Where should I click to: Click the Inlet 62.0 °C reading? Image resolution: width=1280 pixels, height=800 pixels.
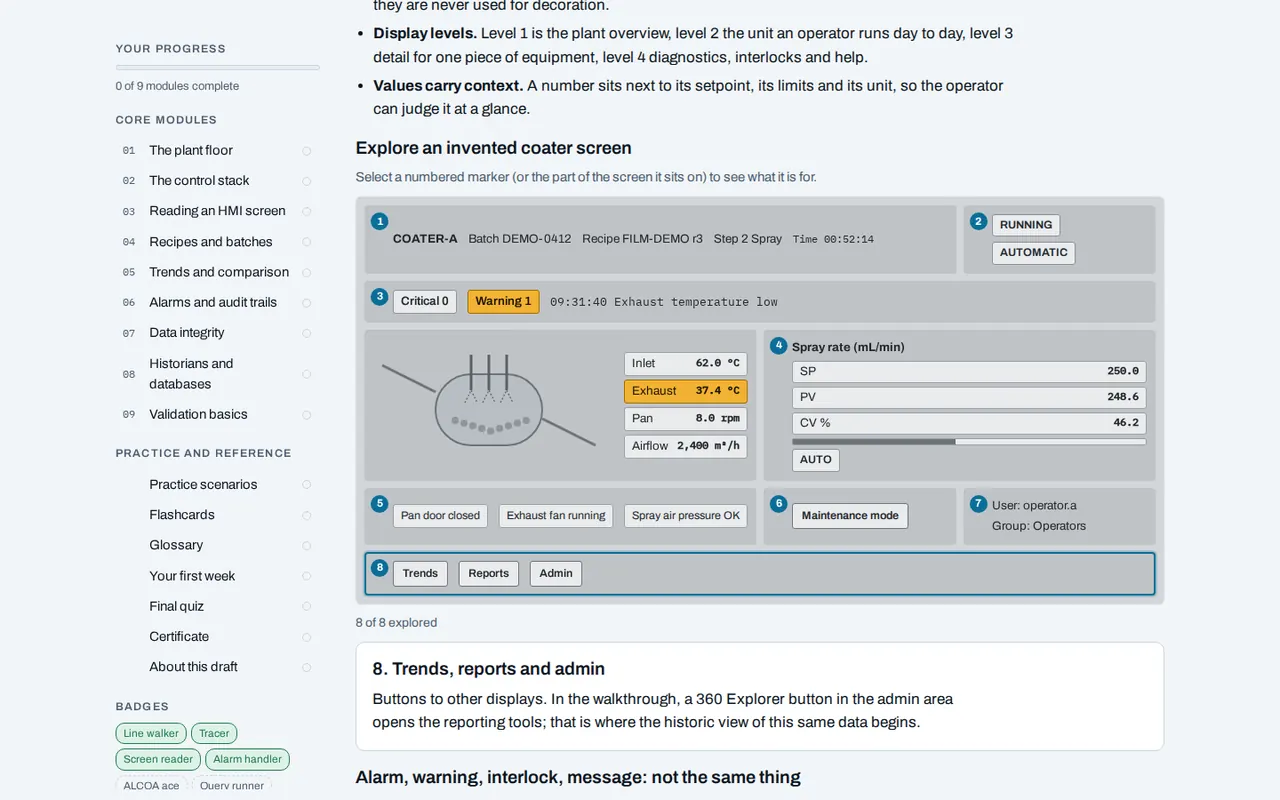tap(686, 364)
